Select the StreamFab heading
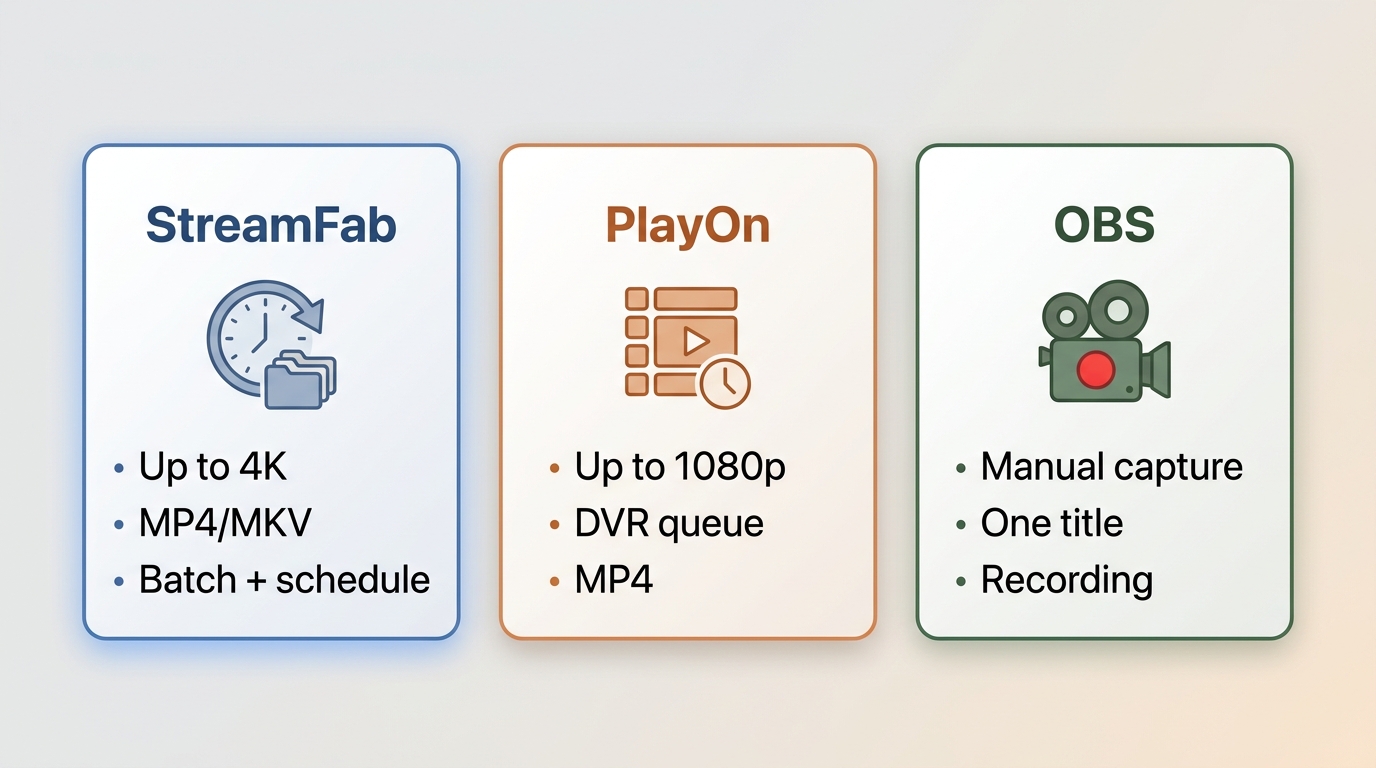 point(271,225)
